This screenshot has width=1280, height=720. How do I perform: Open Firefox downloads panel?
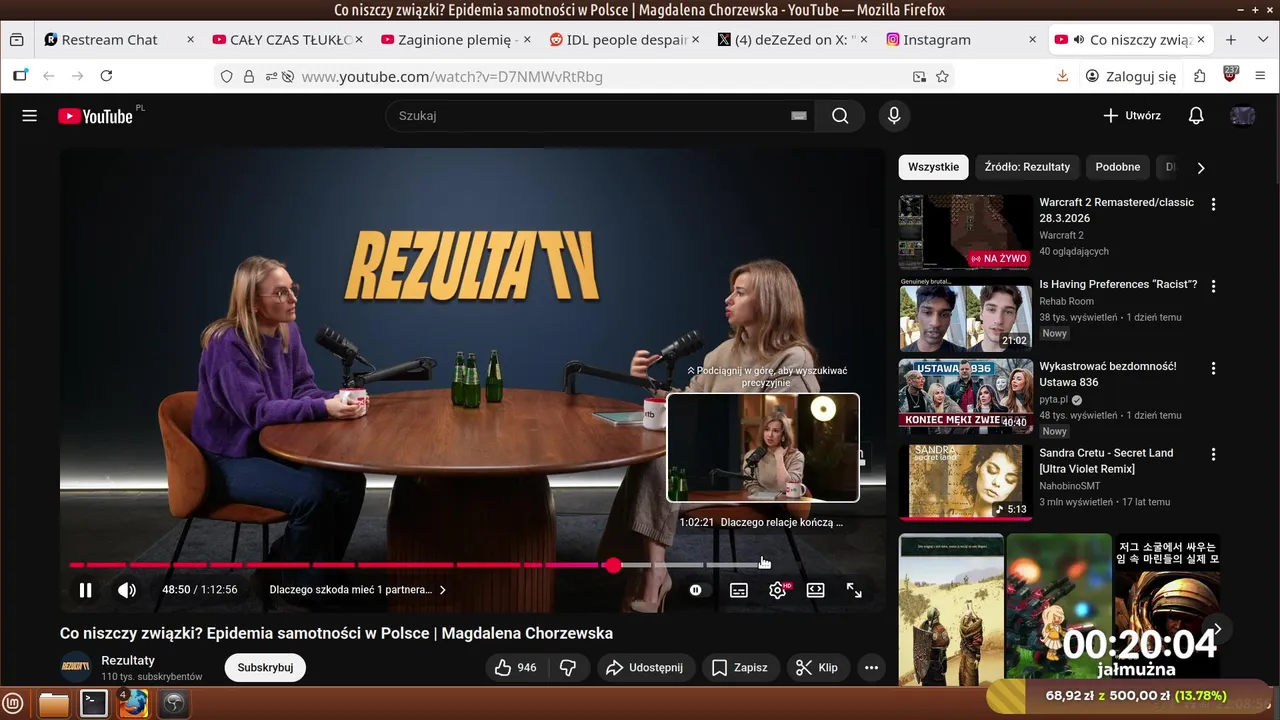click(x=1063, y=76)
